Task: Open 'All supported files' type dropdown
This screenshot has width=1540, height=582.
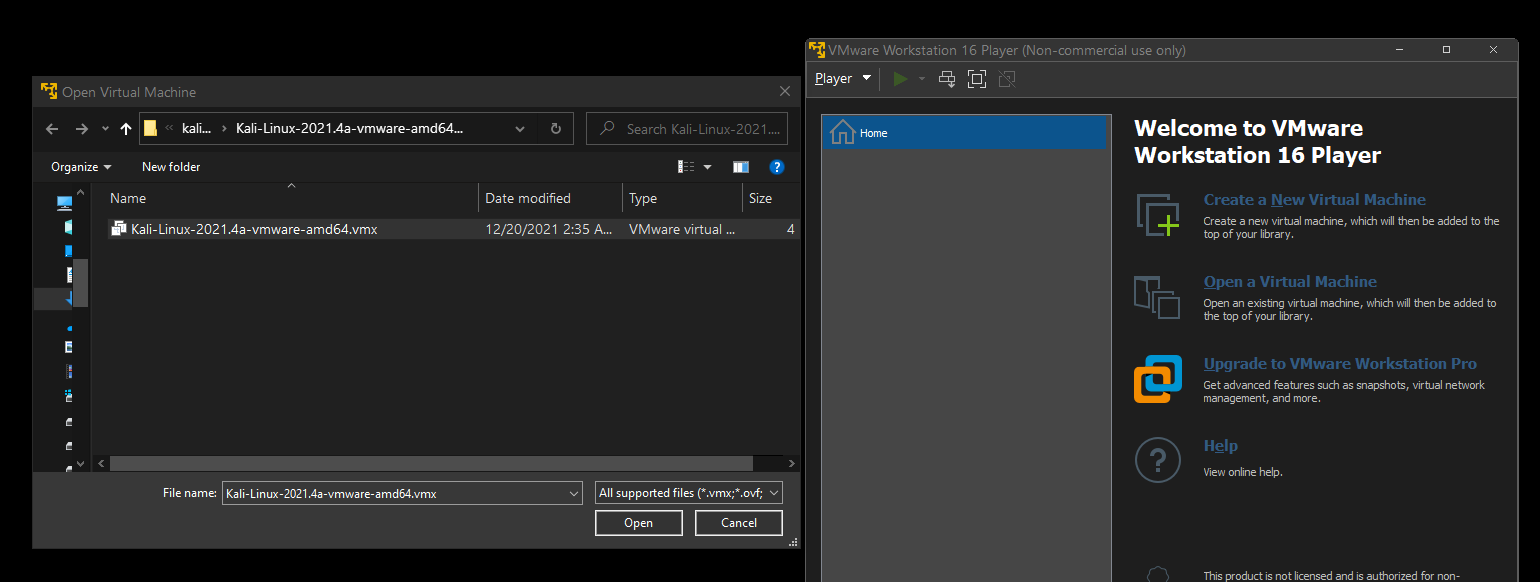Action: [688, 493]
